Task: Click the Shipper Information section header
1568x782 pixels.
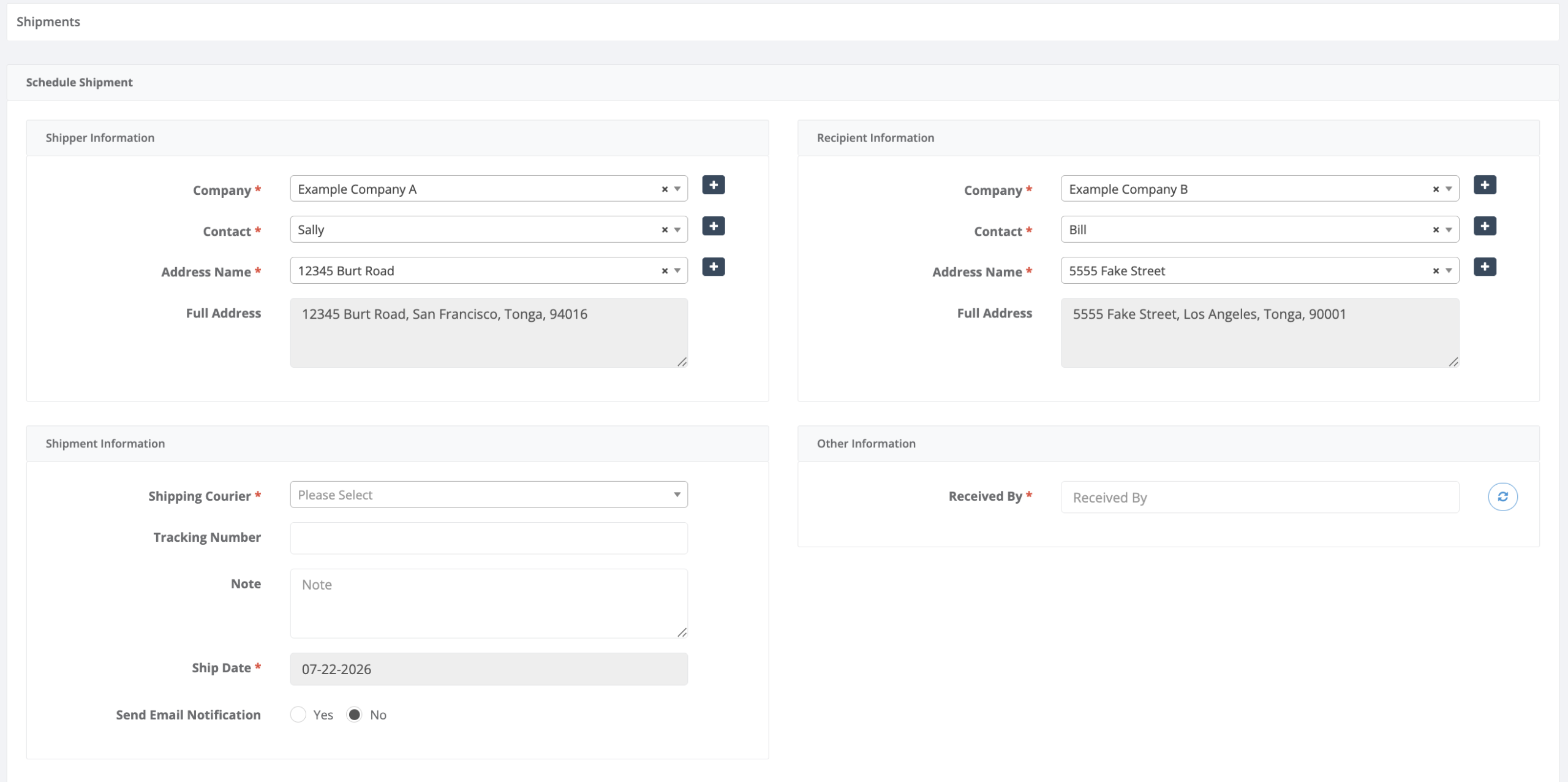Action: point(100,138)
